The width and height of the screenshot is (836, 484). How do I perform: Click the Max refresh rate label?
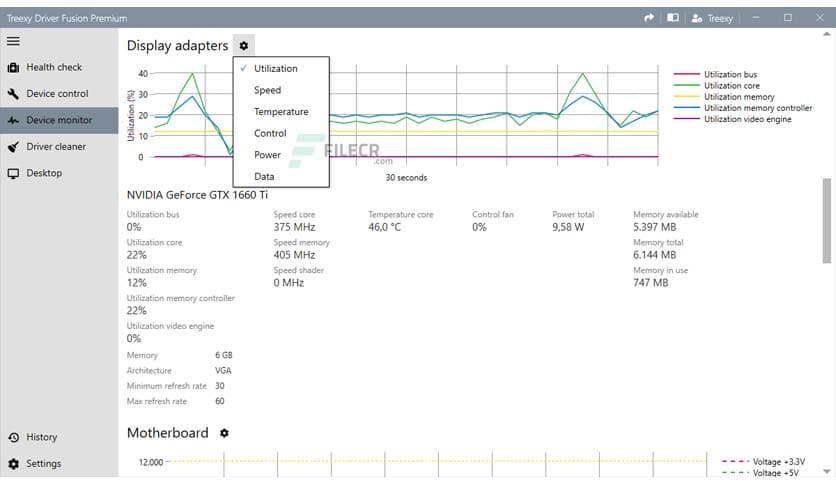(x=157, y=401)
